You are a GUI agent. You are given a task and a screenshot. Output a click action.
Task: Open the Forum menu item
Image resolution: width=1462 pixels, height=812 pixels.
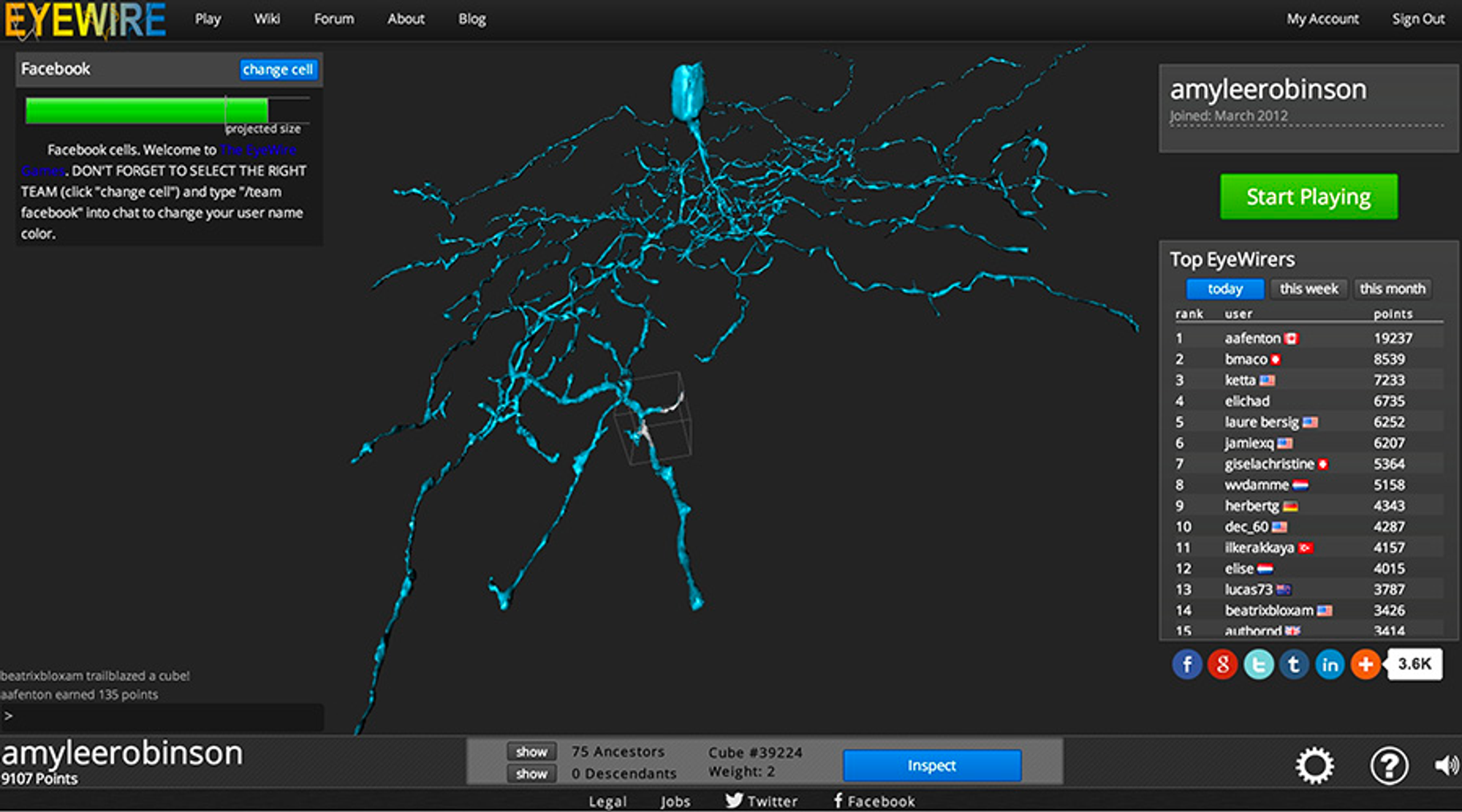(x=334, y=19)
